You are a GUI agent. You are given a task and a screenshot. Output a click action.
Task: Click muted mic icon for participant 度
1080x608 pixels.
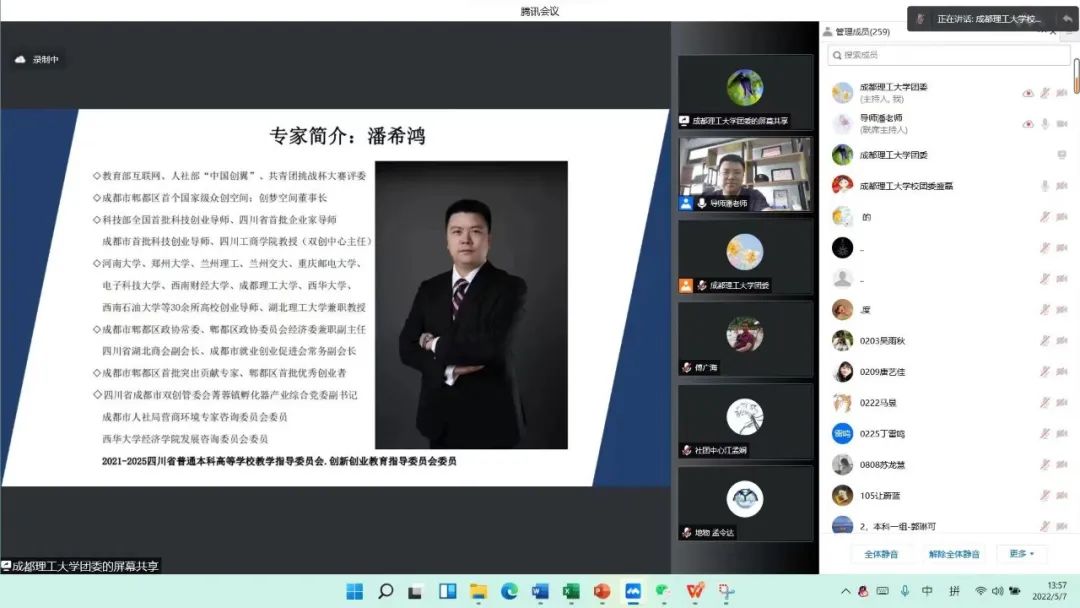click(1045, 310)
